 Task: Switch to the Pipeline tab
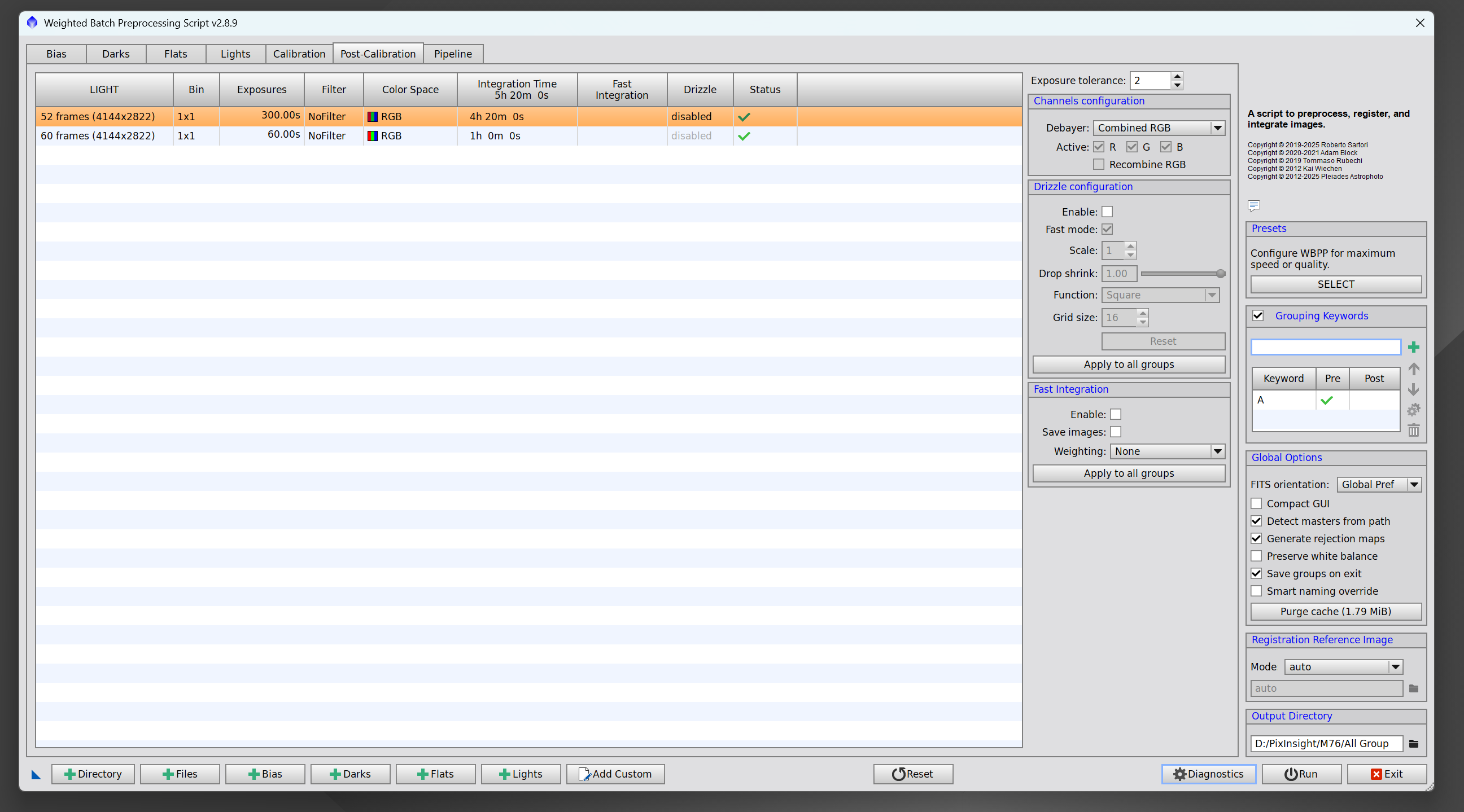[452, 54]
